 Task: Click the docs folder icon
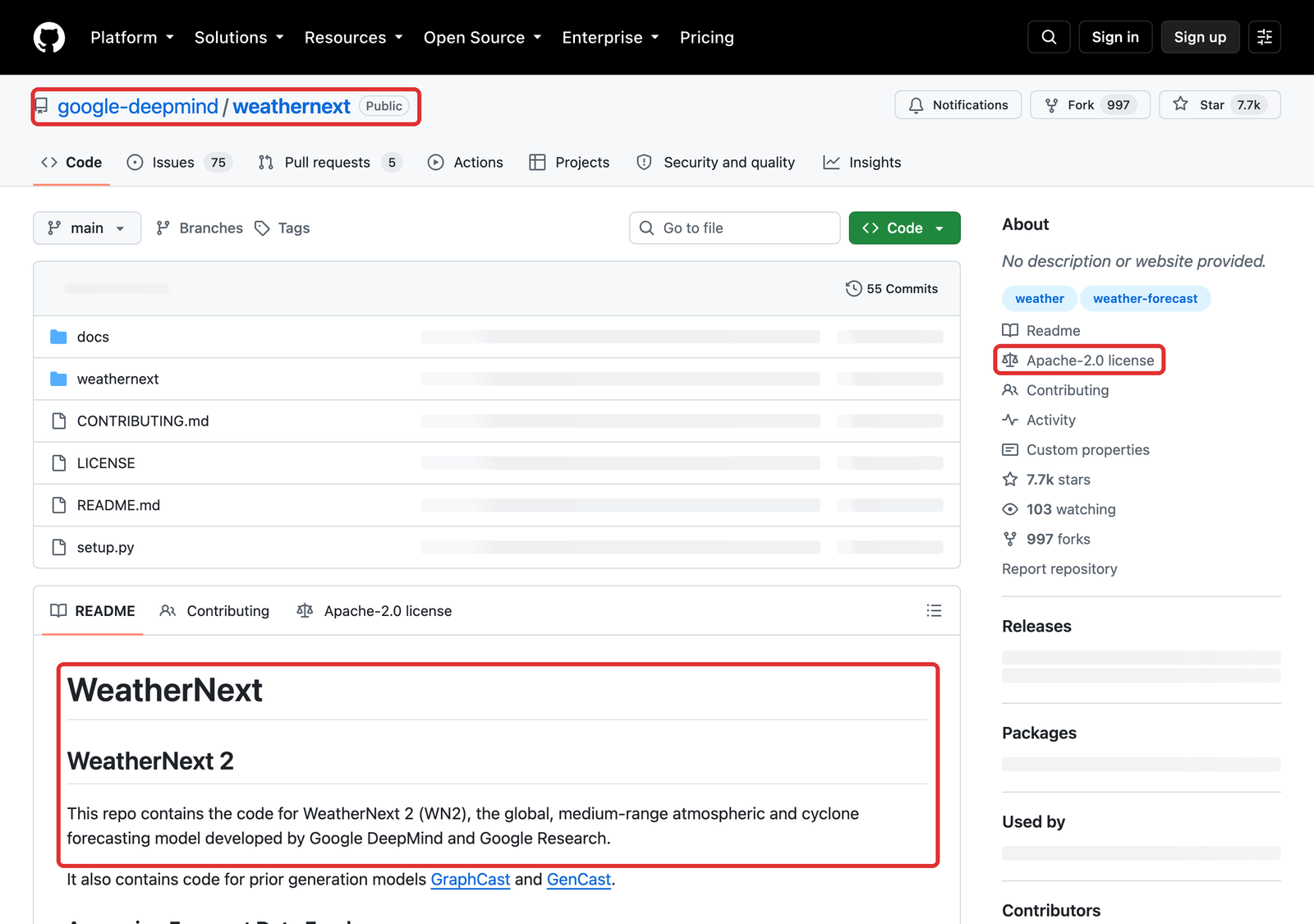pos(58,337)
